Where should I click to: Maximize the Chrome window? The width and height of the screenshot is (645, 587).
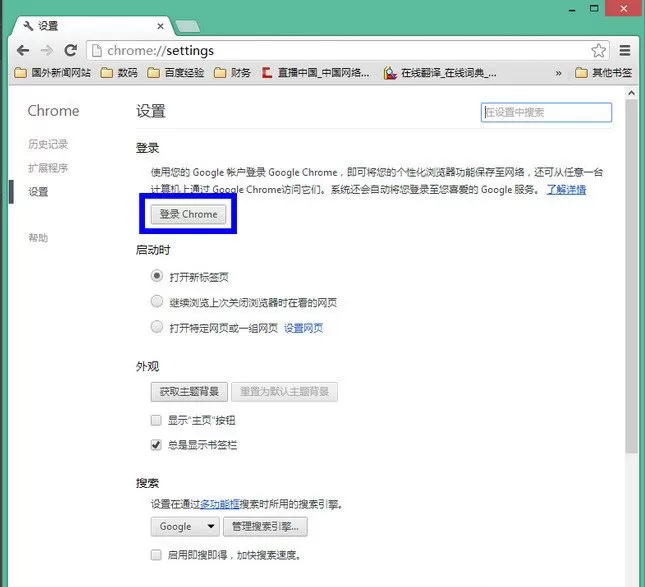pos(594,8)
